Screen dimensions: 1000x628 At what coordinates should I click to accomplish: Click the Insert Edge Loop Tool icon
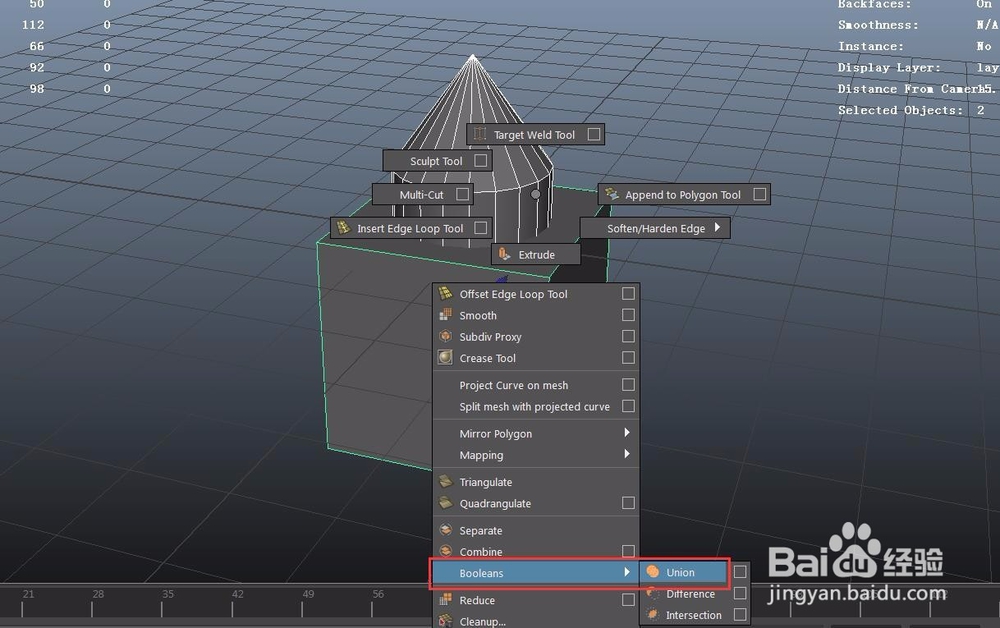[x=344, y=228]
